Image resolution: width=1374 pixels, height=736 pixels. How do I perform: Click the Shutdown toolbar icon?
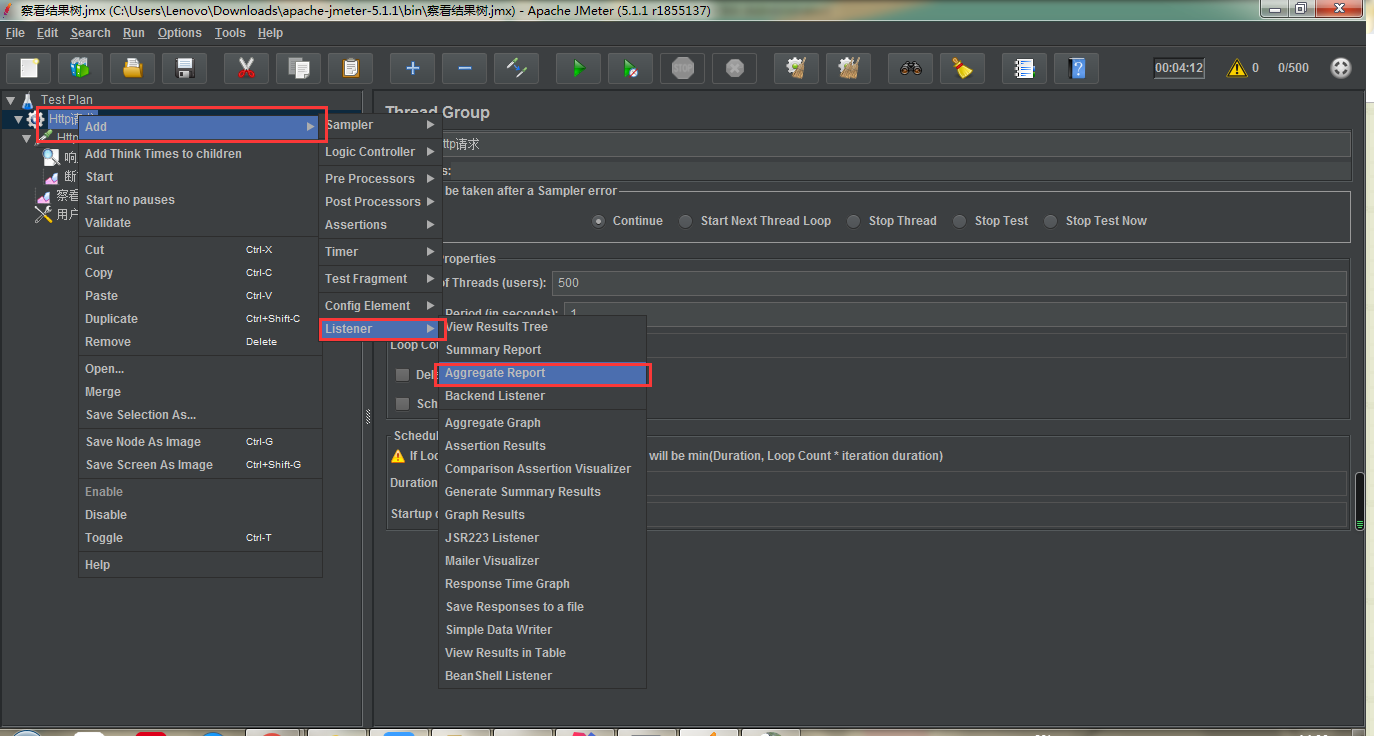pyautogui.click(x=734, y=68)
